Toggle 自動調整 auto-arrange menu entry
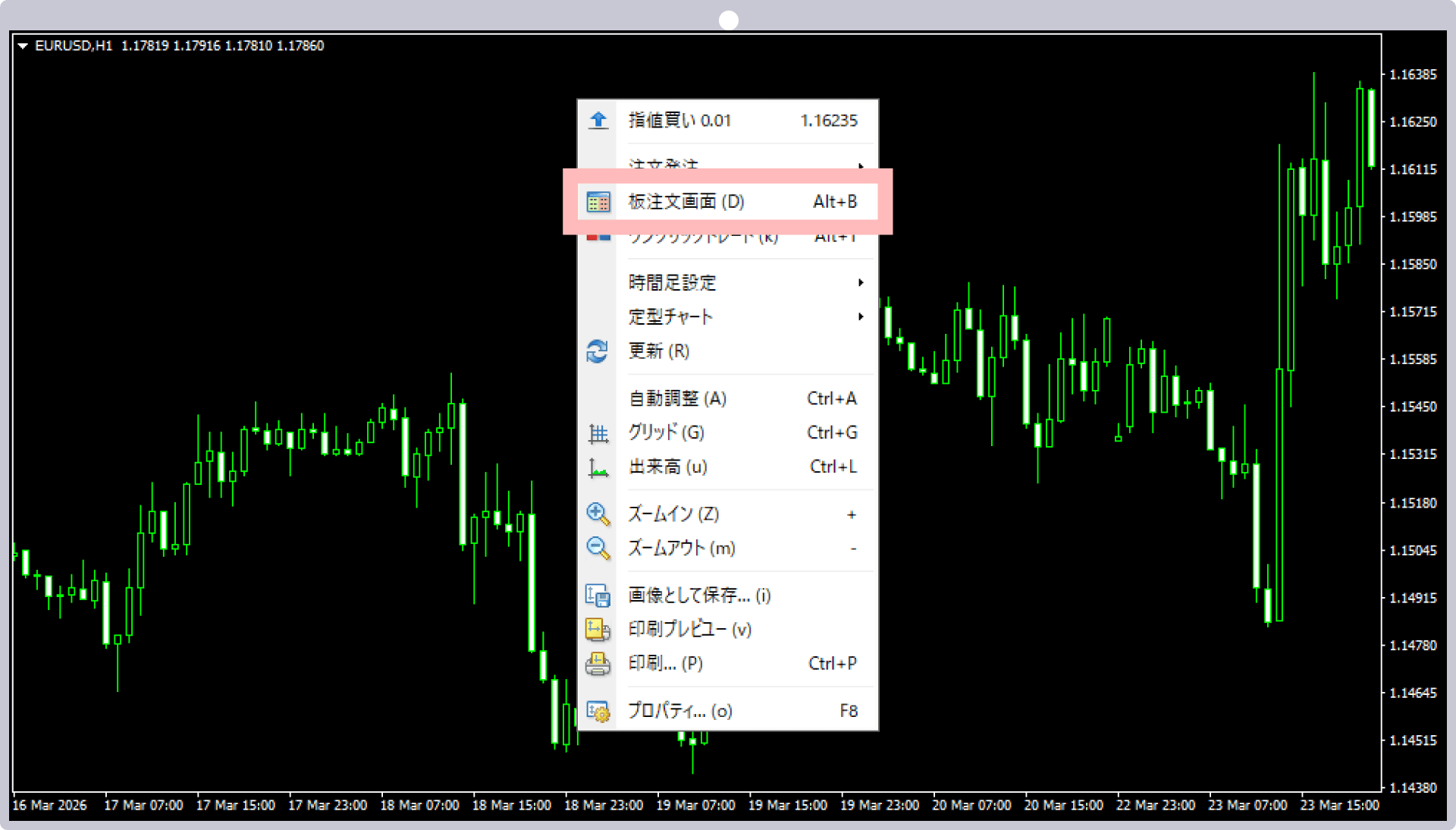Viewport: 1456px width, 830px height. click(677, 399)
